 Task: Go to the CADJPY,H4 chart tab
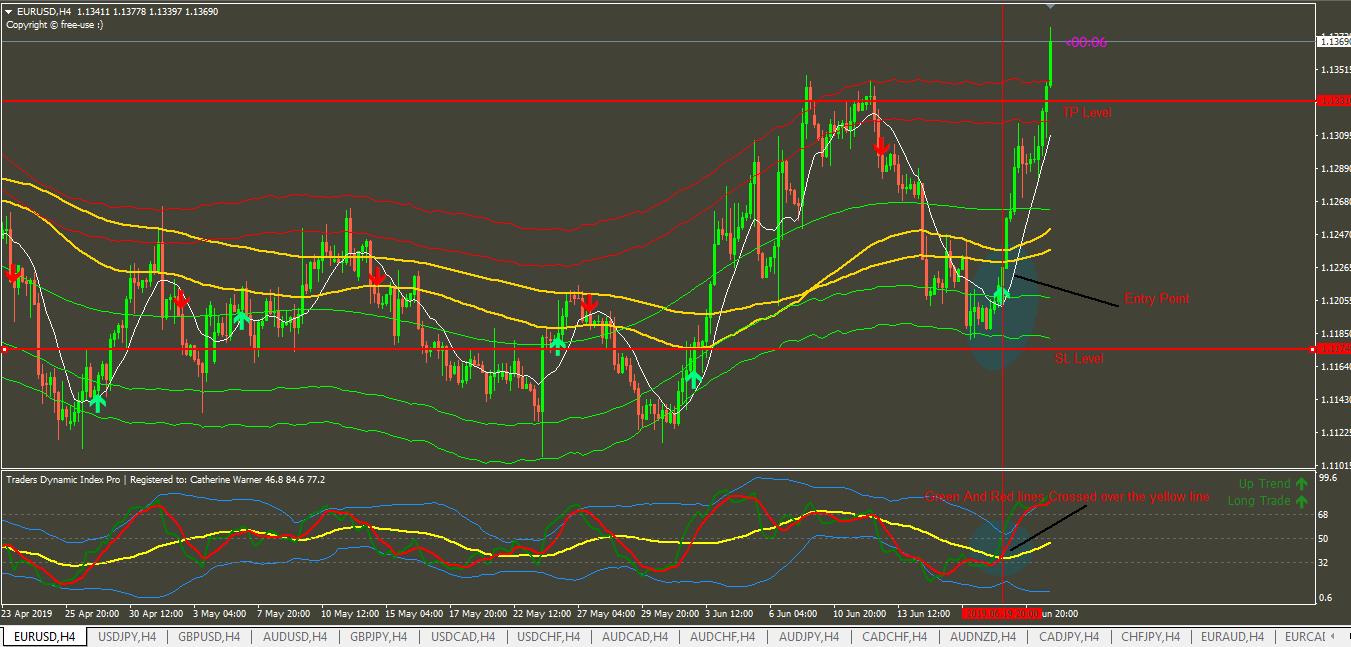1070,636
